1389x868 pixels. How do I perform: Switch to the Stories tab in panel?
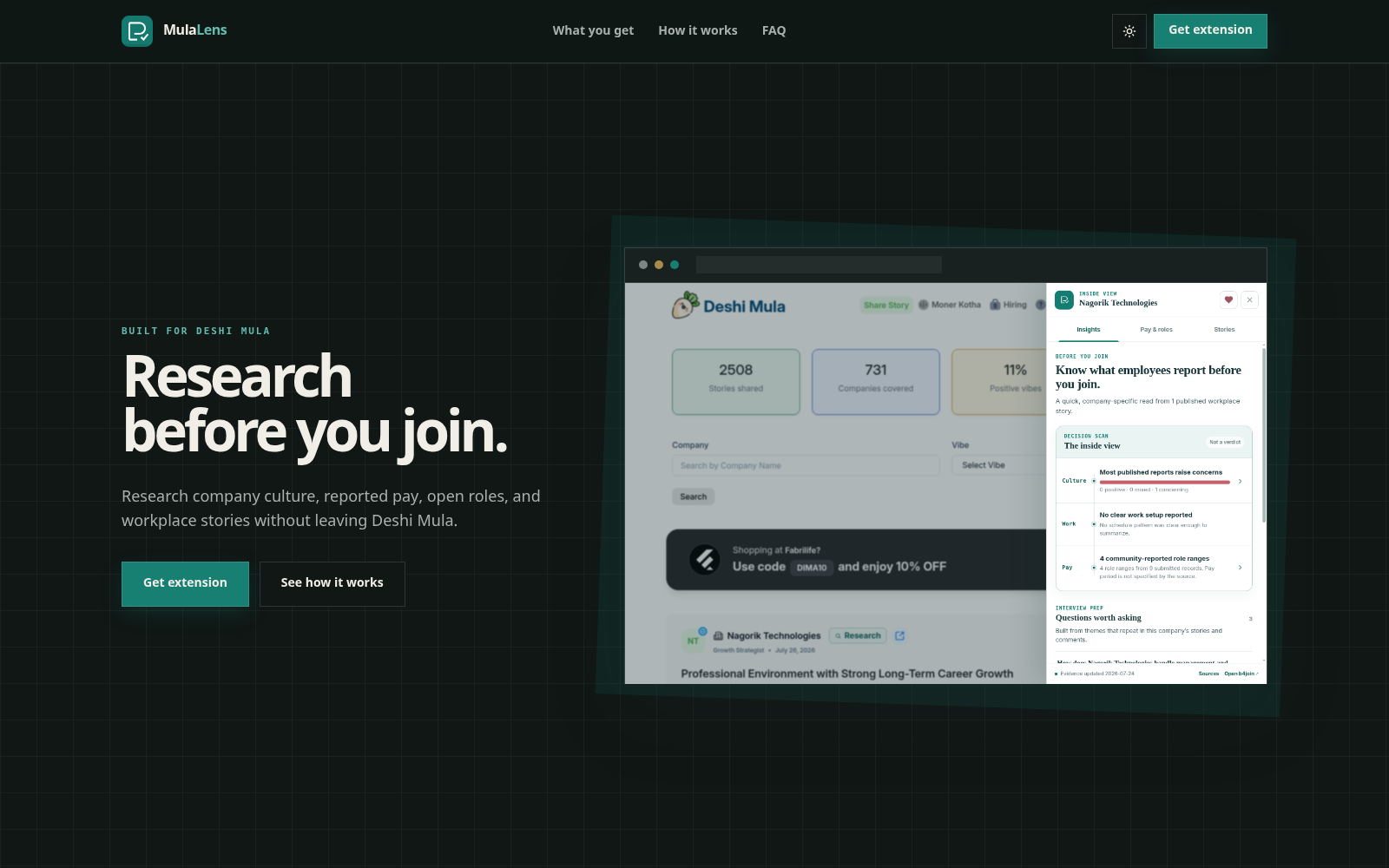click(x=1224, y=330)
